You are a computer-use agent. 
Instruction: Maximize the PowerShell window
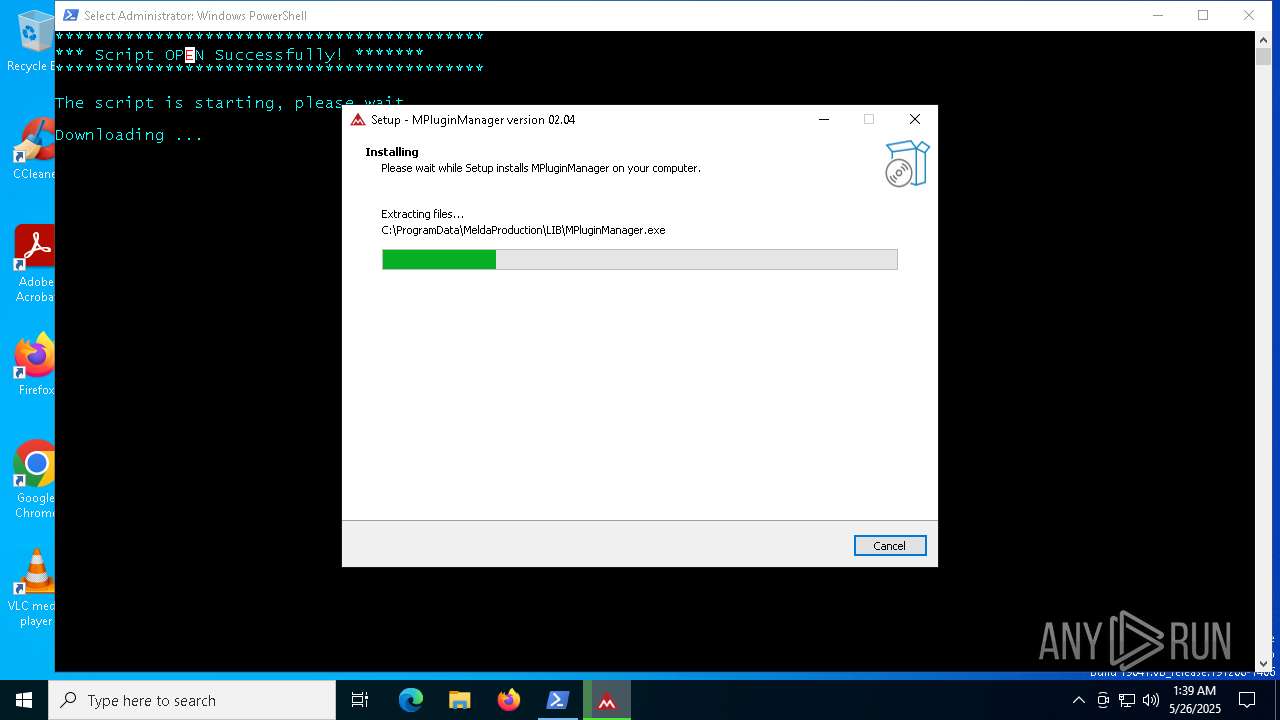tap(1203, 15)
